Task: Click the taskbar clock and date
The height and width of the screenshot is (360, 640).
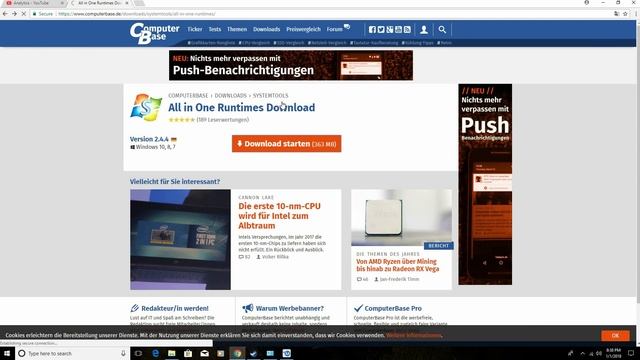Action: [613, 353]
